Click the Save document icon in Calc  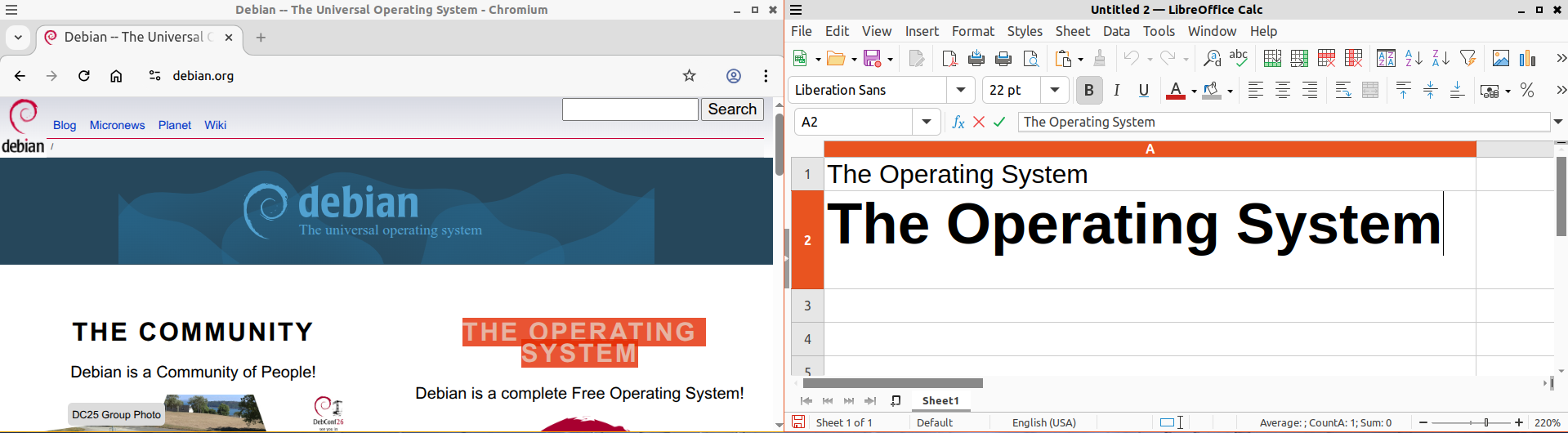872,59
